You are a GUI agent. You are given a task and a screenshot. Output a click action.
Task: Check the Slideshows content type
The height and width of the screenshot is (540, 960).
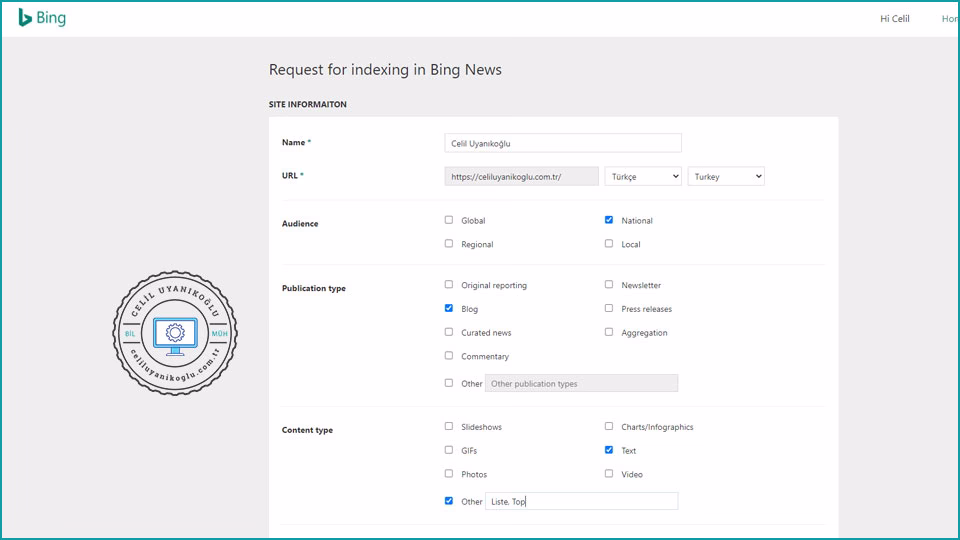tap(449, 426)
